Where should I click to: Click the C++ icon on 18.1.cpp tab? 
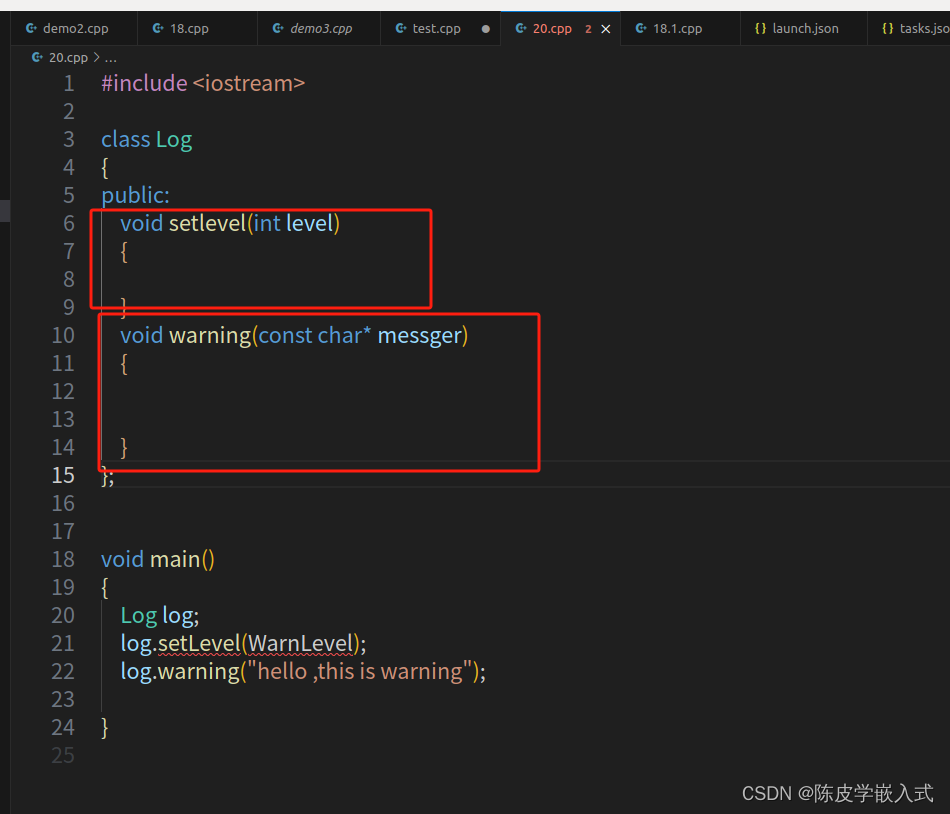tap(641, 28)
